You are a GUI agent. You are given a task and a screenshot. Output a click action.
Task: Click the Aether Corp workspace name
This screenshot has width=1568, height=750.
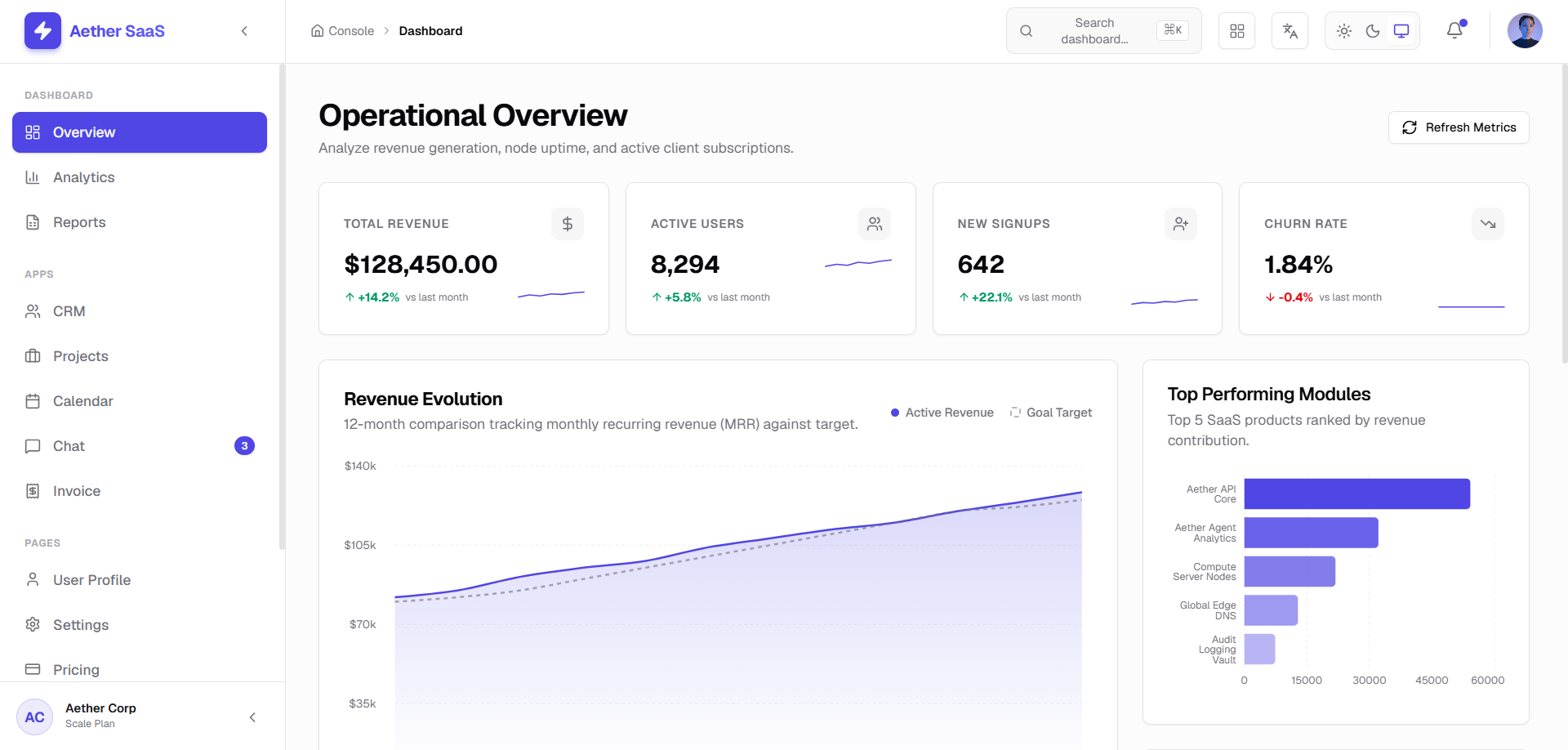click(100, 708)
